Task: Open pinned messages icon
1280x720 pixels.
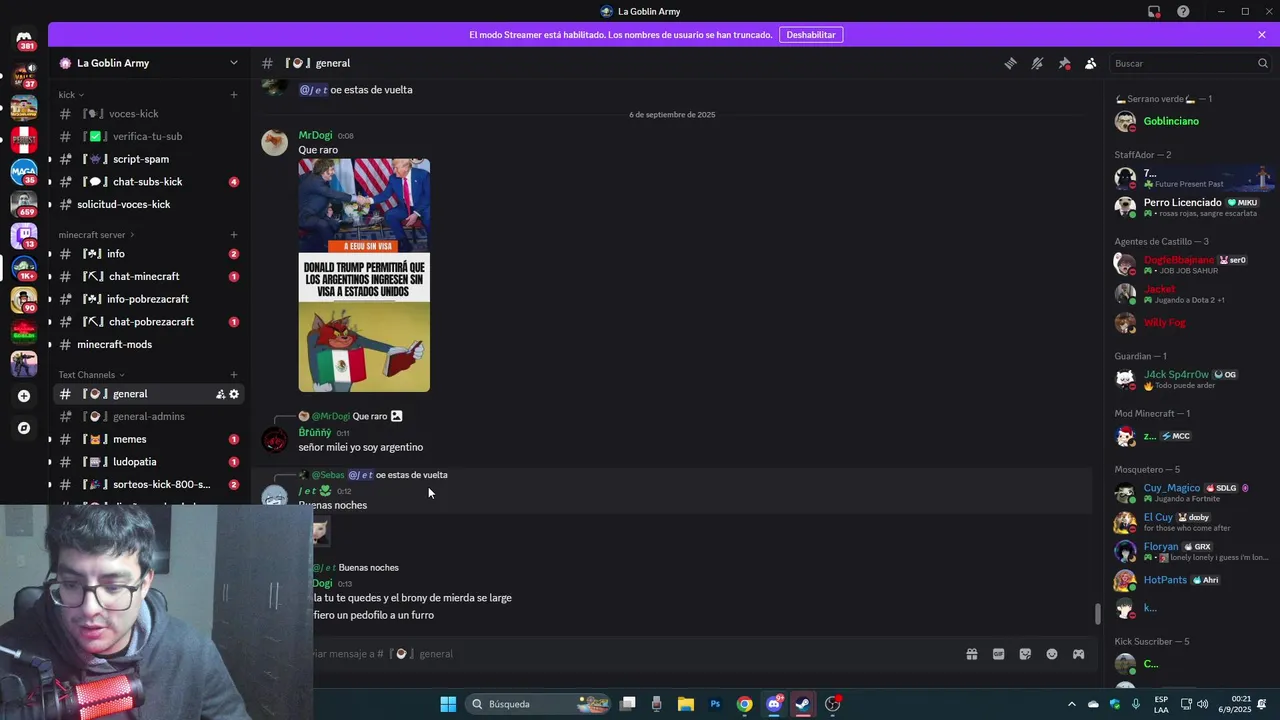Action: click(1064, 63)
